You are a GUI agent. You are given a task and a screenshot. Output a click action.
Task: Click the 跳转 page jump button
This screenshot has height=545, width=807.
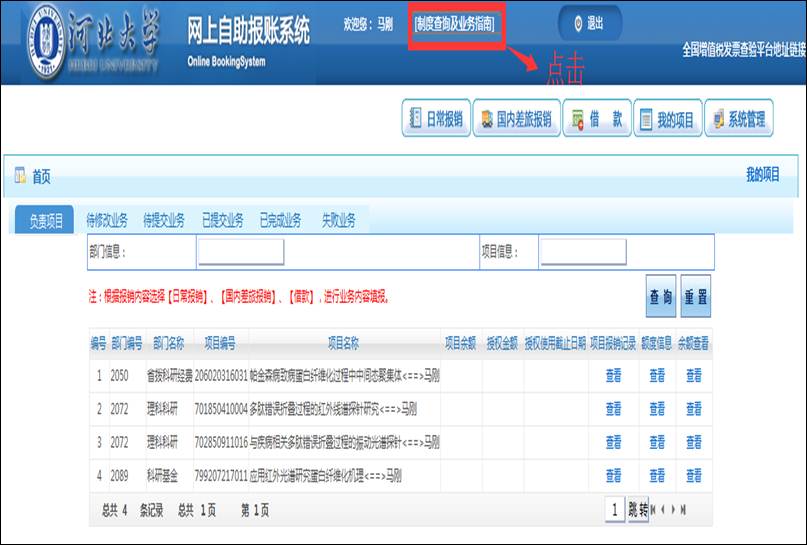tap(638, 510)
